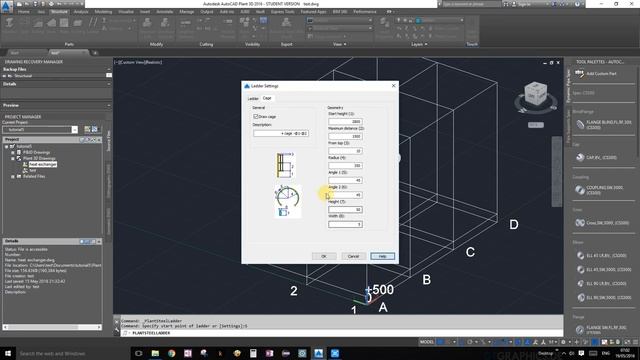
Task: Switch to the Ladder tab
Action: (253, 98)
